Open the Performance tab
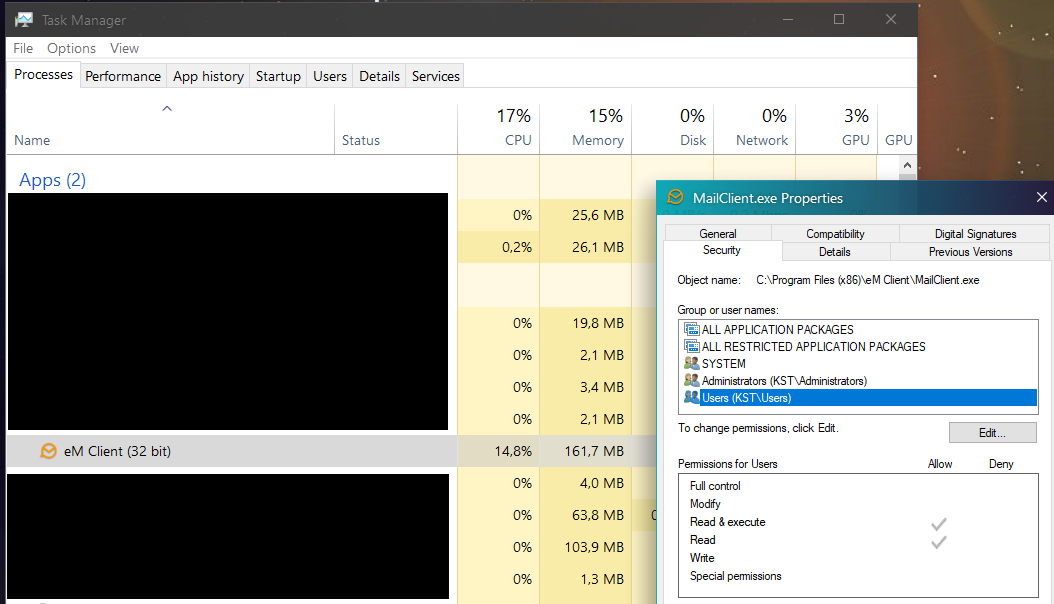The height and width of the screenshot is (604, 1054). point(122,76)
